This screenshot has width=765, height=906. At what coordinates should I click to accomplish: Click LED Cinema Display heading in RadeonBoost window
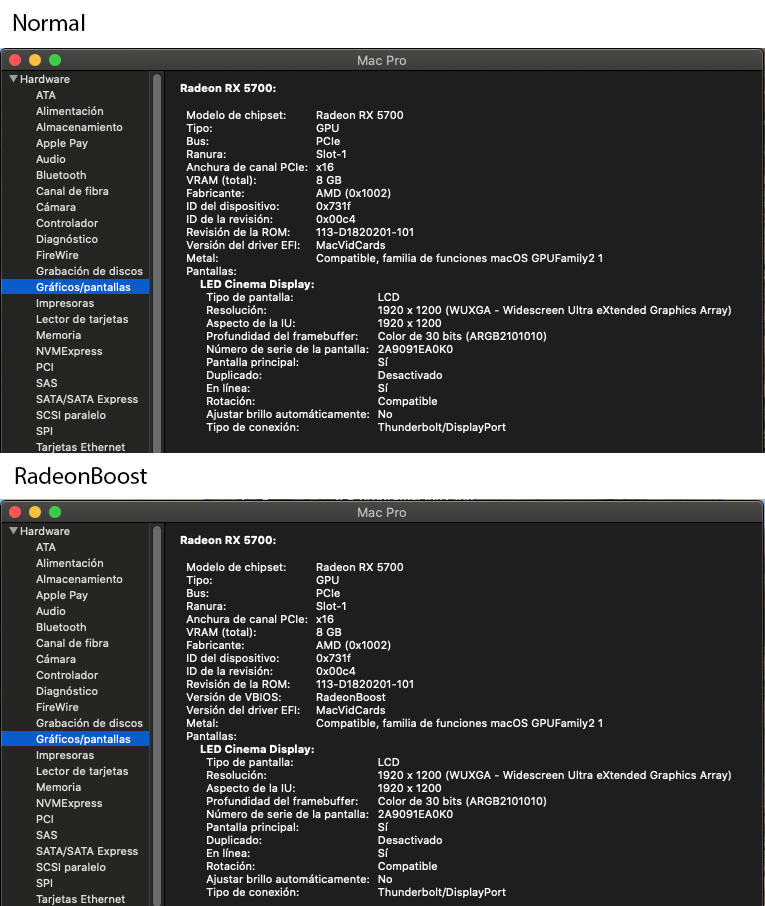pyautogui.click(x=257, y=749)
